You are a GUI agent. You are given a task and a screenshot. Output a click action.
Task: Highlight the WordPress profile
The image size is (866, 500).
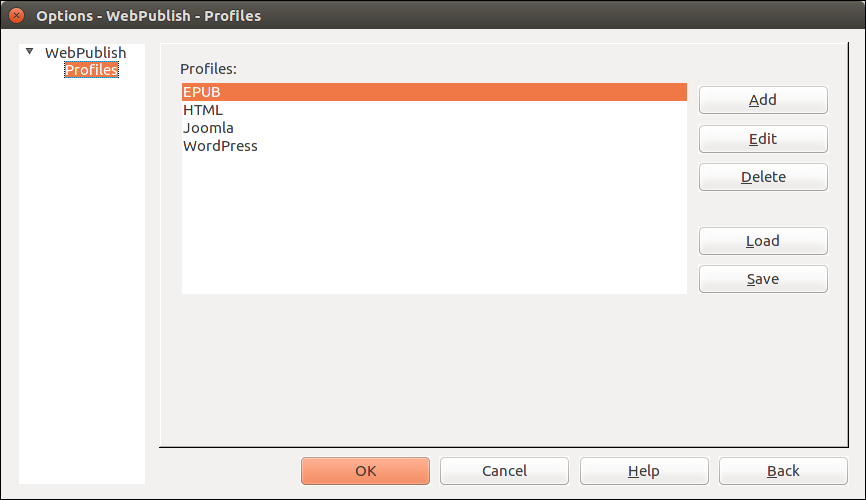434,146
